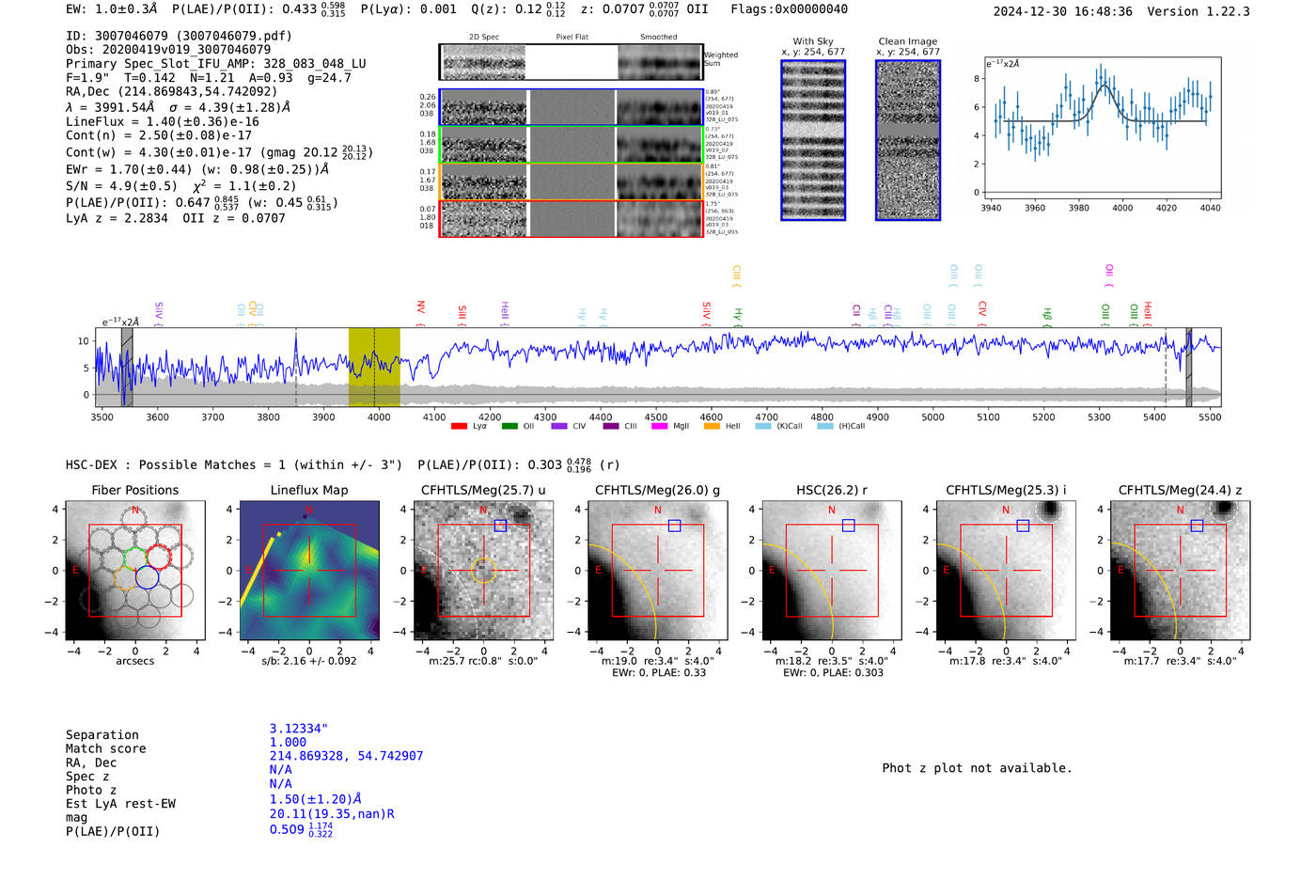This screenshot has width=1316, height=896.
Task: Click the Primary Spec_Slot_IFU_AMP line
Action: [x=216, y=64]
